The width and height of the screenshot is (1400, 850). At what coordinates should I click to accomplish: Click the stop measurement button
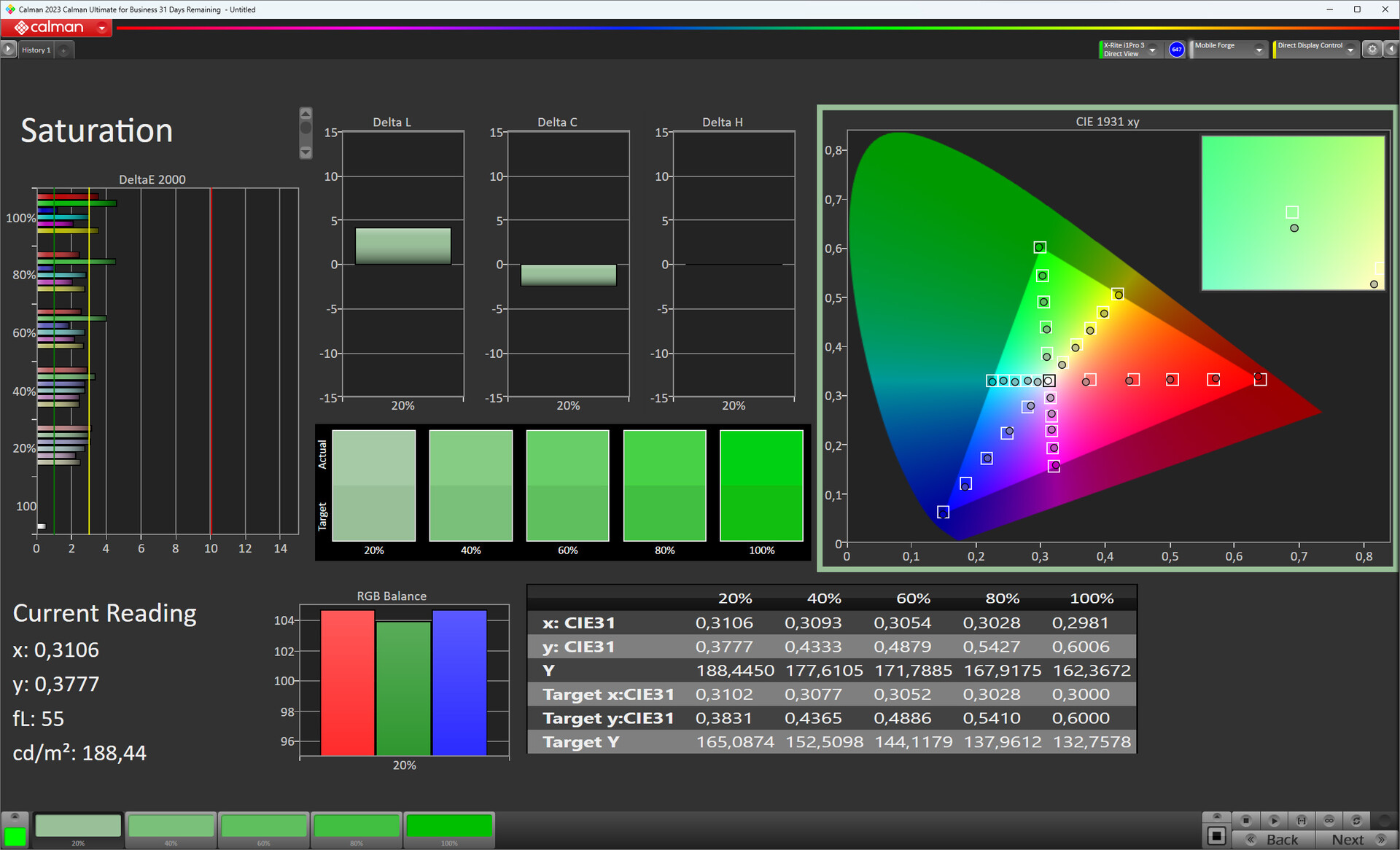point(1246,820)
